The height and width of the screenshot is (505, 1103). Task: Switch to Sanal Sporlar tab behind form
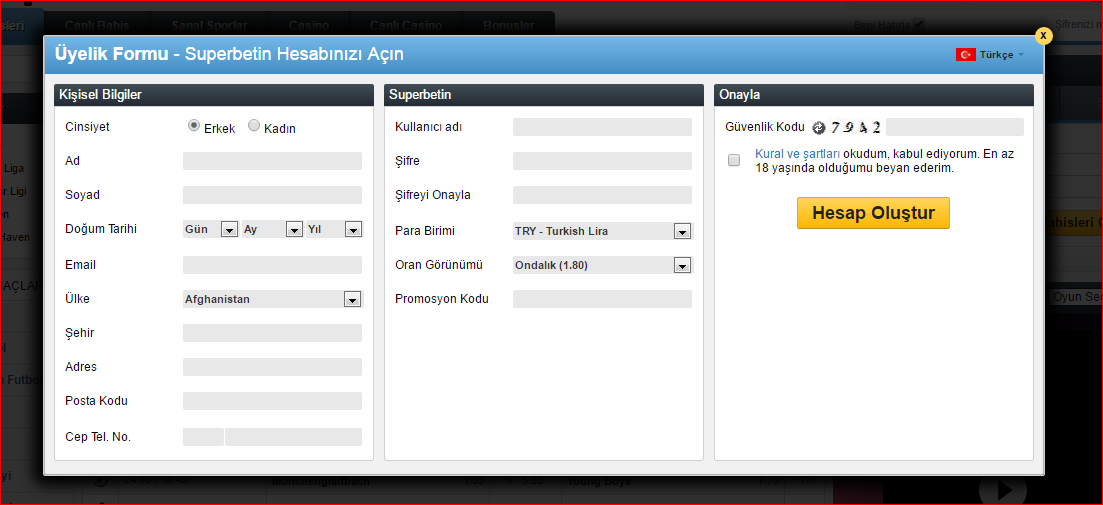click(210, 26)
